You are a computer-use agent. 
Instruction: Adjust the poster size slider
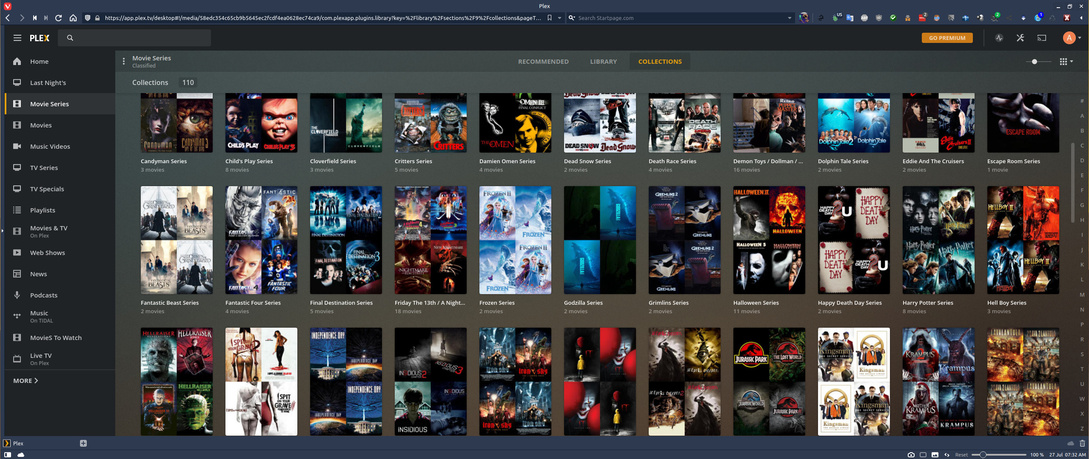tap(1038, 62)
